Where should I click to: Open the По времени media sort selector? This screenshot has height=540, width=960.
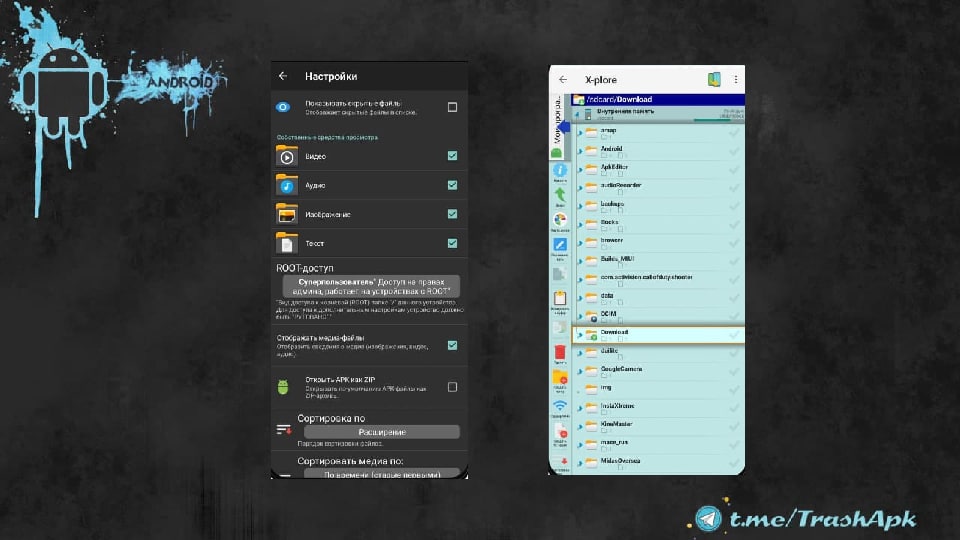pos(381,474)
